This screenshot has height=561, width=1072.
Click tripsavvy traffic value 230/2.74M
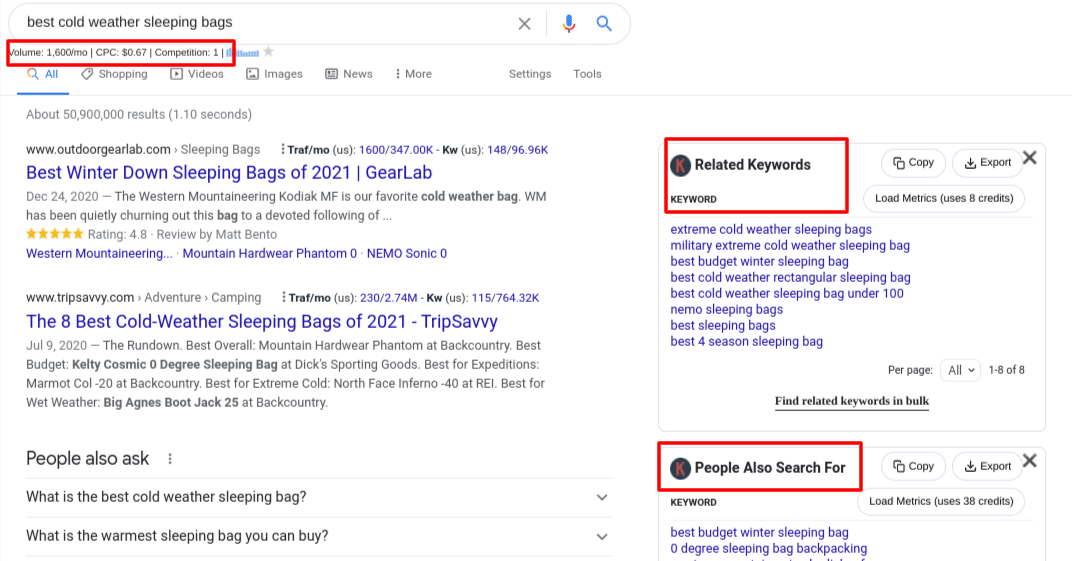point(388,298)
